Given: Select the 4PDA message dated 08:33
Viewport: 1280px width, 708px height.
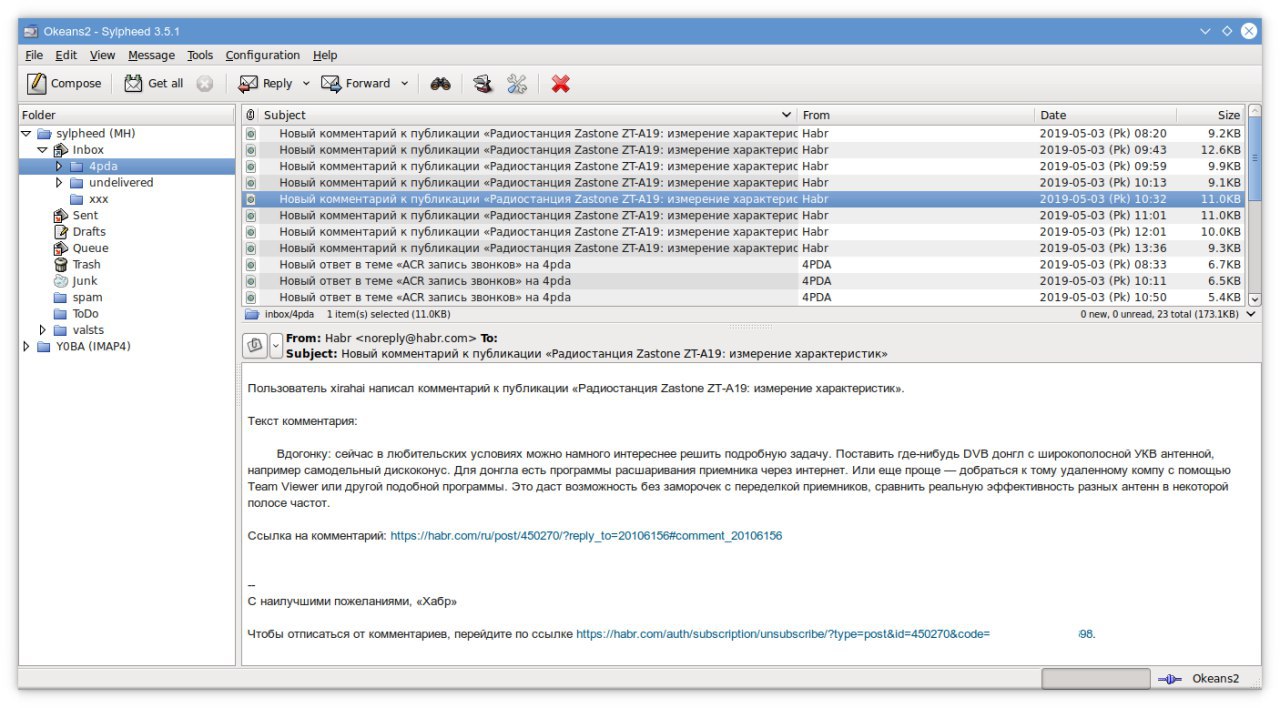Looking at the screenshot, I should coord(743,265).
